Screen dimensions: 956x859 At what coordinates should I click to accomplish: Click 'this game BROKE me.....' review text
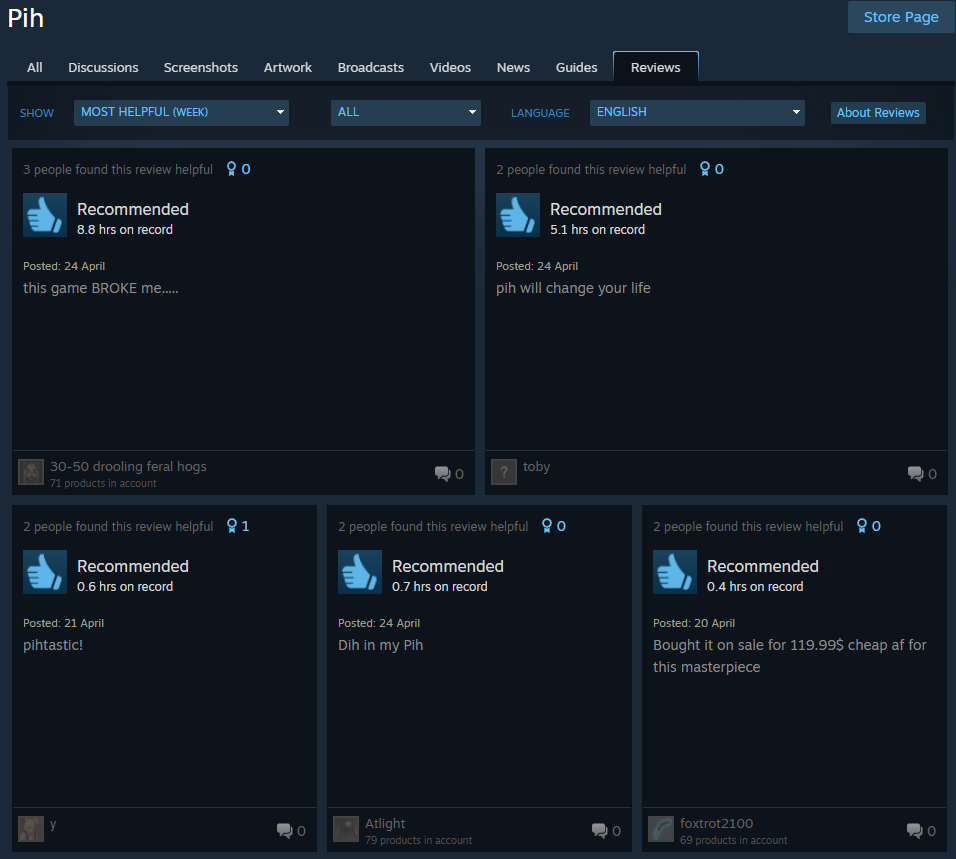pyautogui.click(x=101, y=288)
